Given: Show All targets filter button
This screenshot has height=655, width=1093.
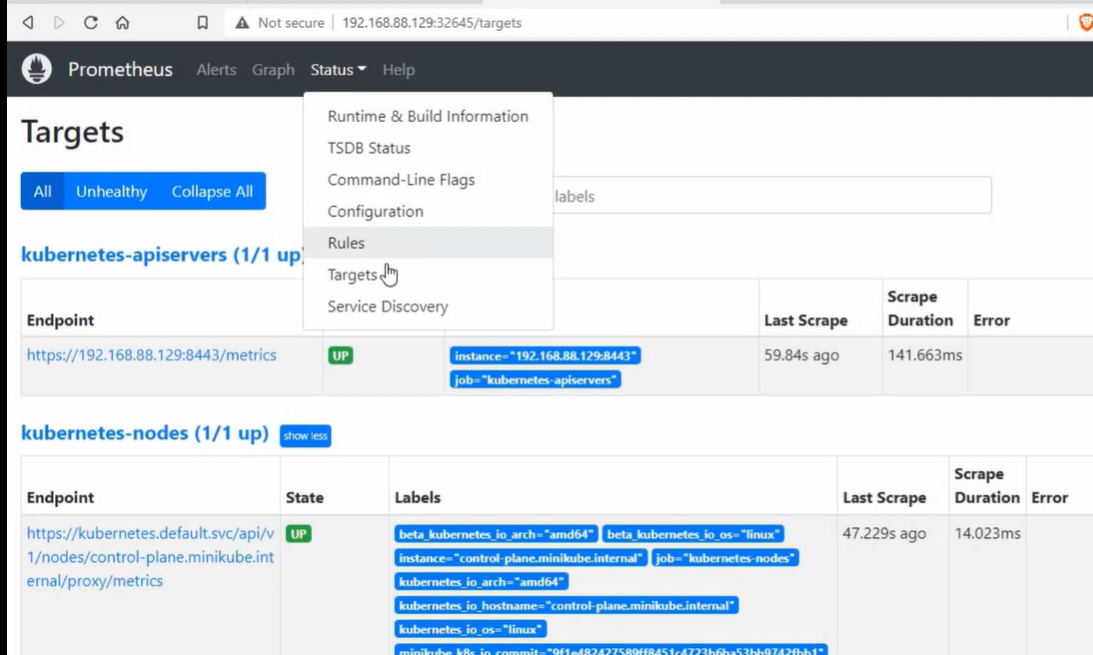Looking at the screenshot, I should [43, 191].
